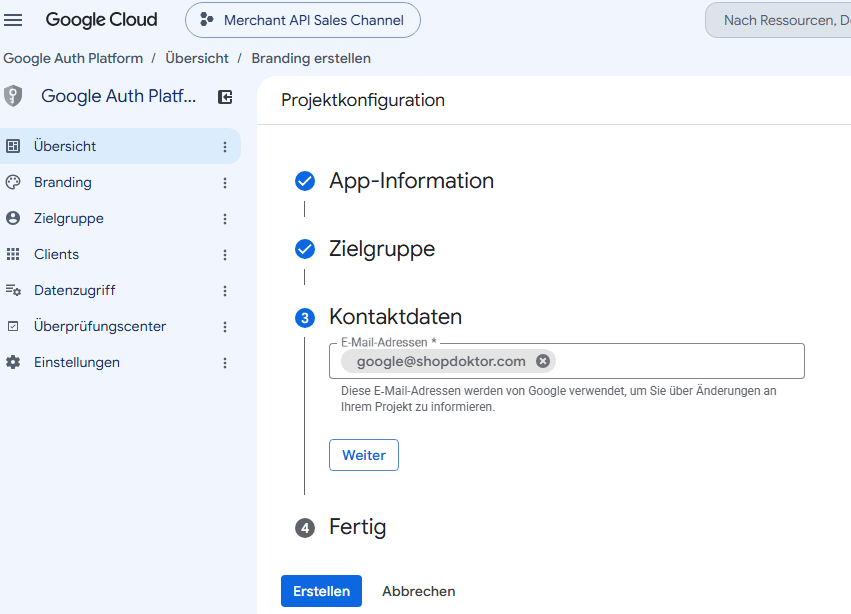Click the Überprüfungscenter checkbox icon

pos(13,326)
